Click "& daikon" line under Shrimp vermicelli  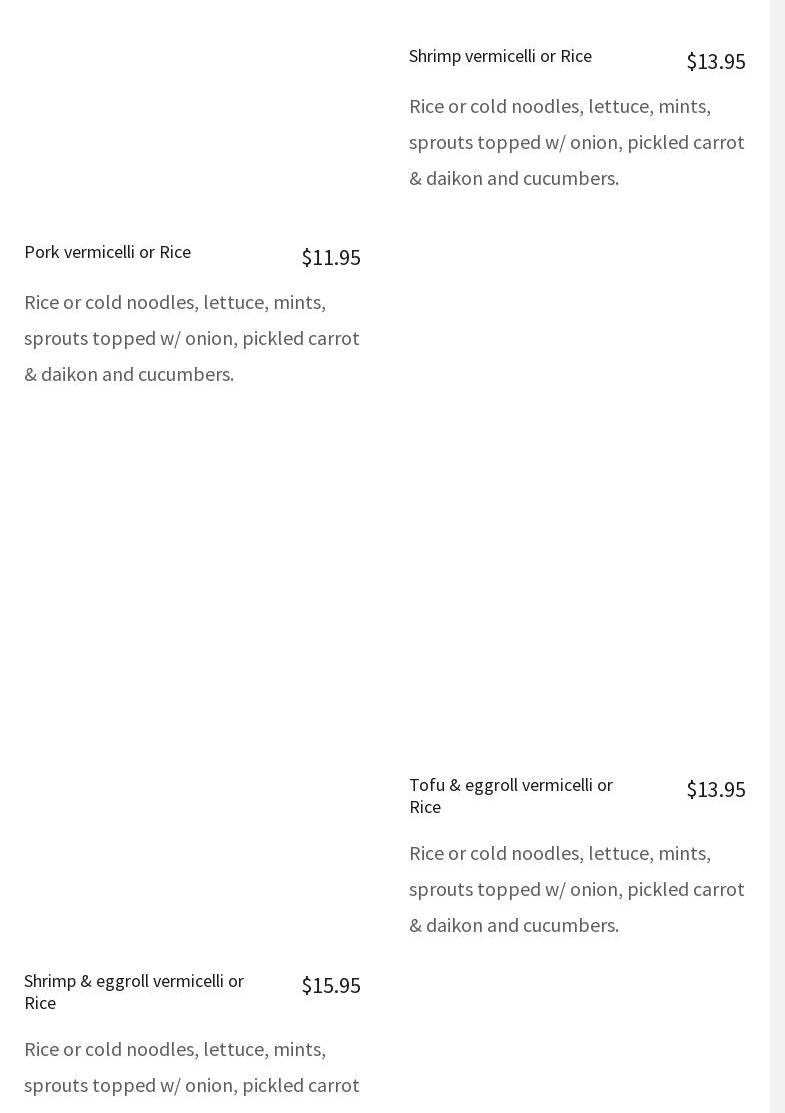tap(513, 178)
